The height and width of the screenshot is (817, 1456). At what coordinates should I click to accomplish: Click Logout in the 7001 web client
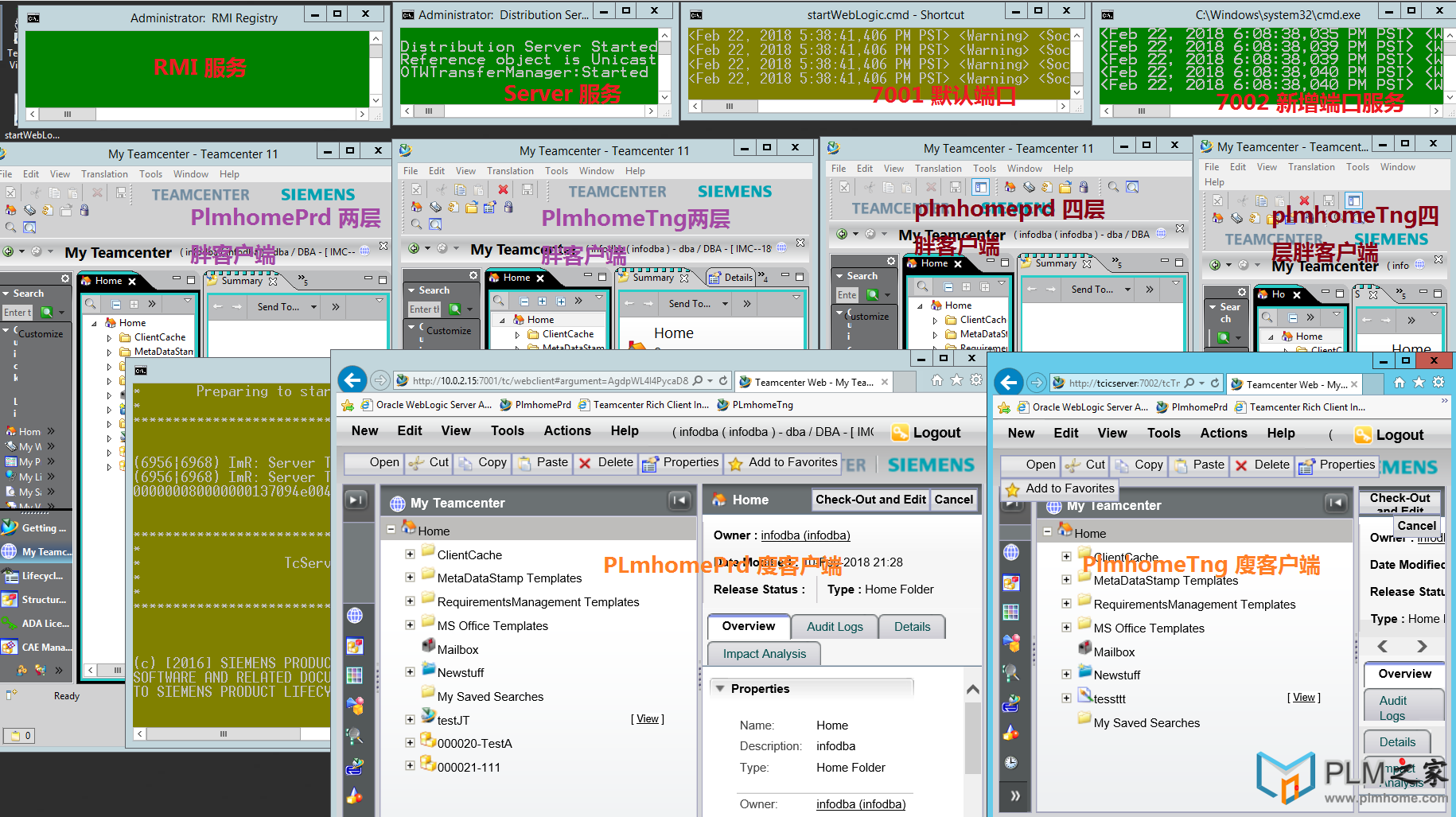click(x=927, y=433)
